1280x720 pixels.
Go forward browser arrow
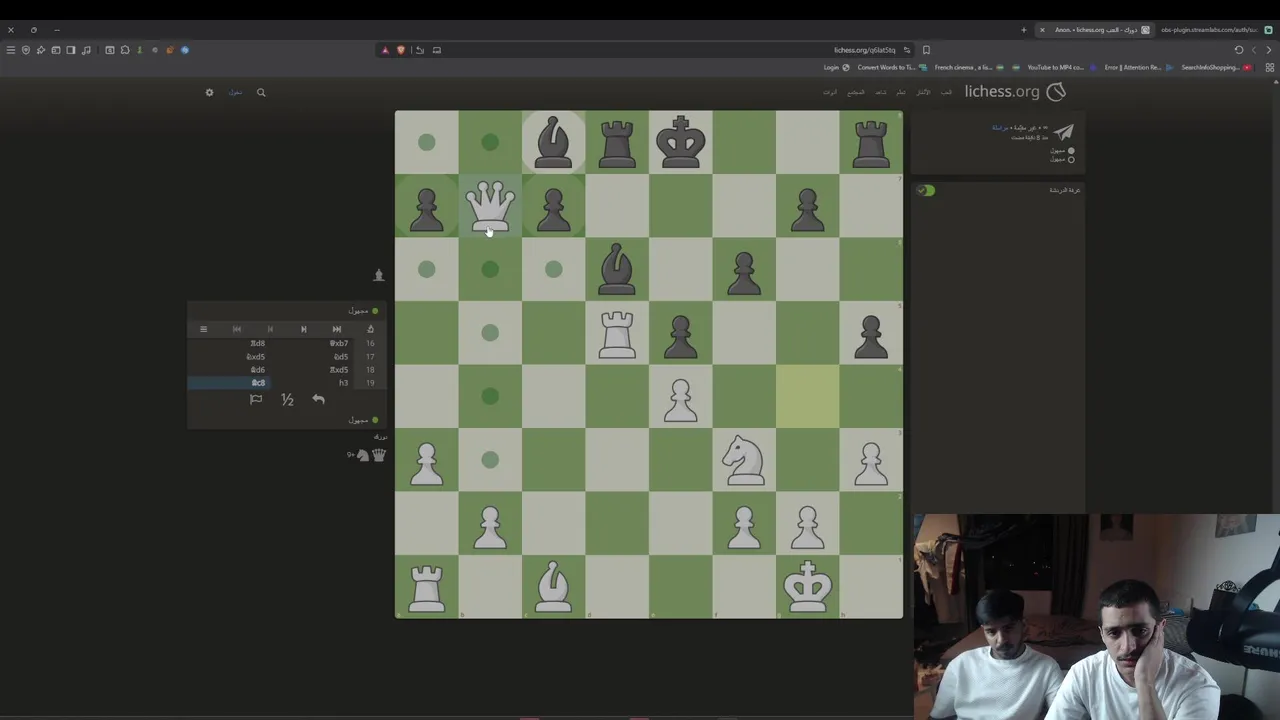pyautogui.click(x=1254, y=50)
